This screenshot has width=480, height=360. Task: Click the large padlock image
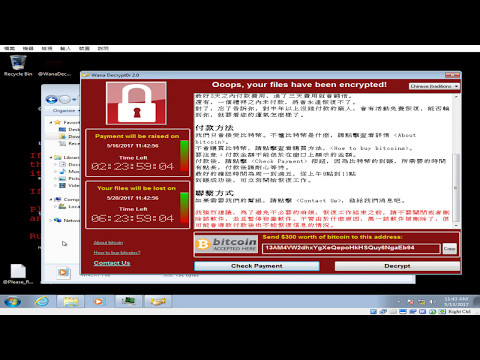[x=136, y=103]
